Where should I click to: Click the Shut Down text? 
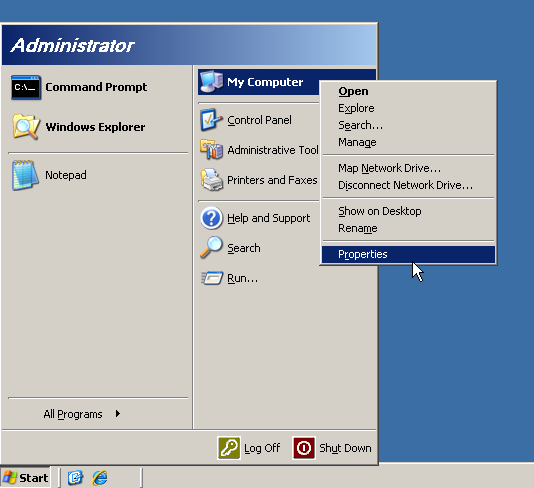pyautogui.click(x=345, y=448)
